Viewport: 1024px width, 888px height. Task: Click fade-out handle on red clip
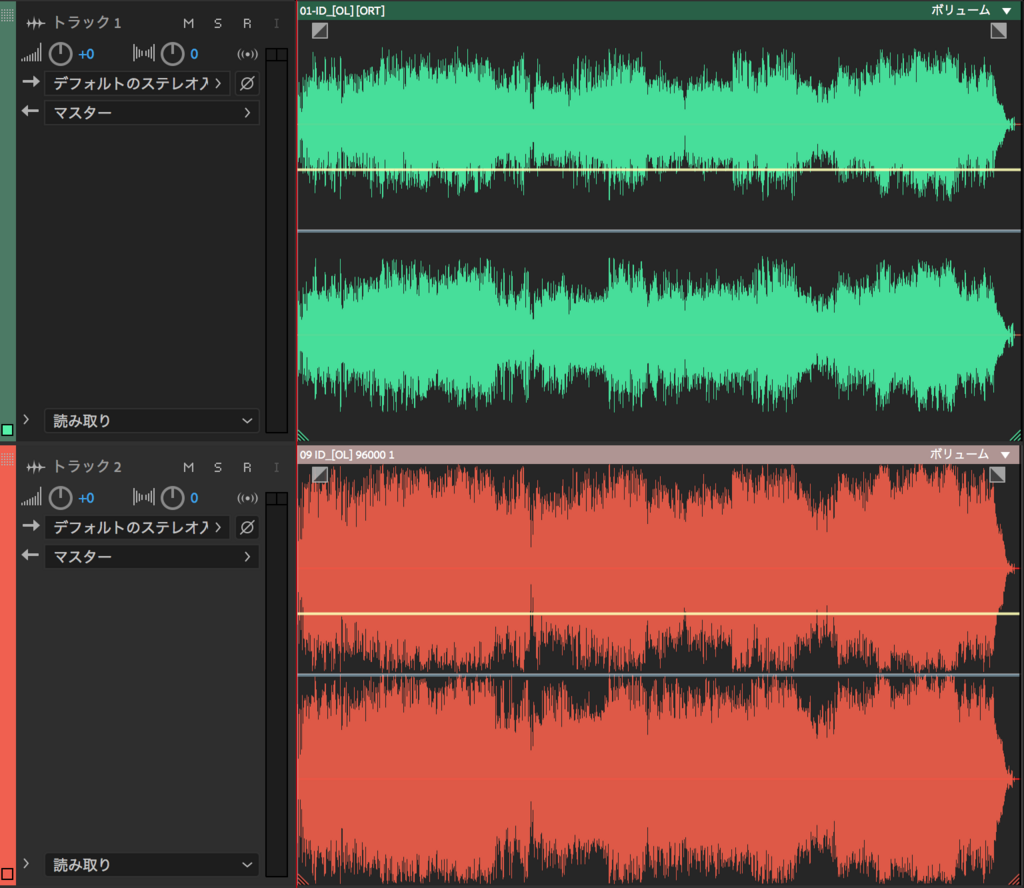tap(997, 475)
